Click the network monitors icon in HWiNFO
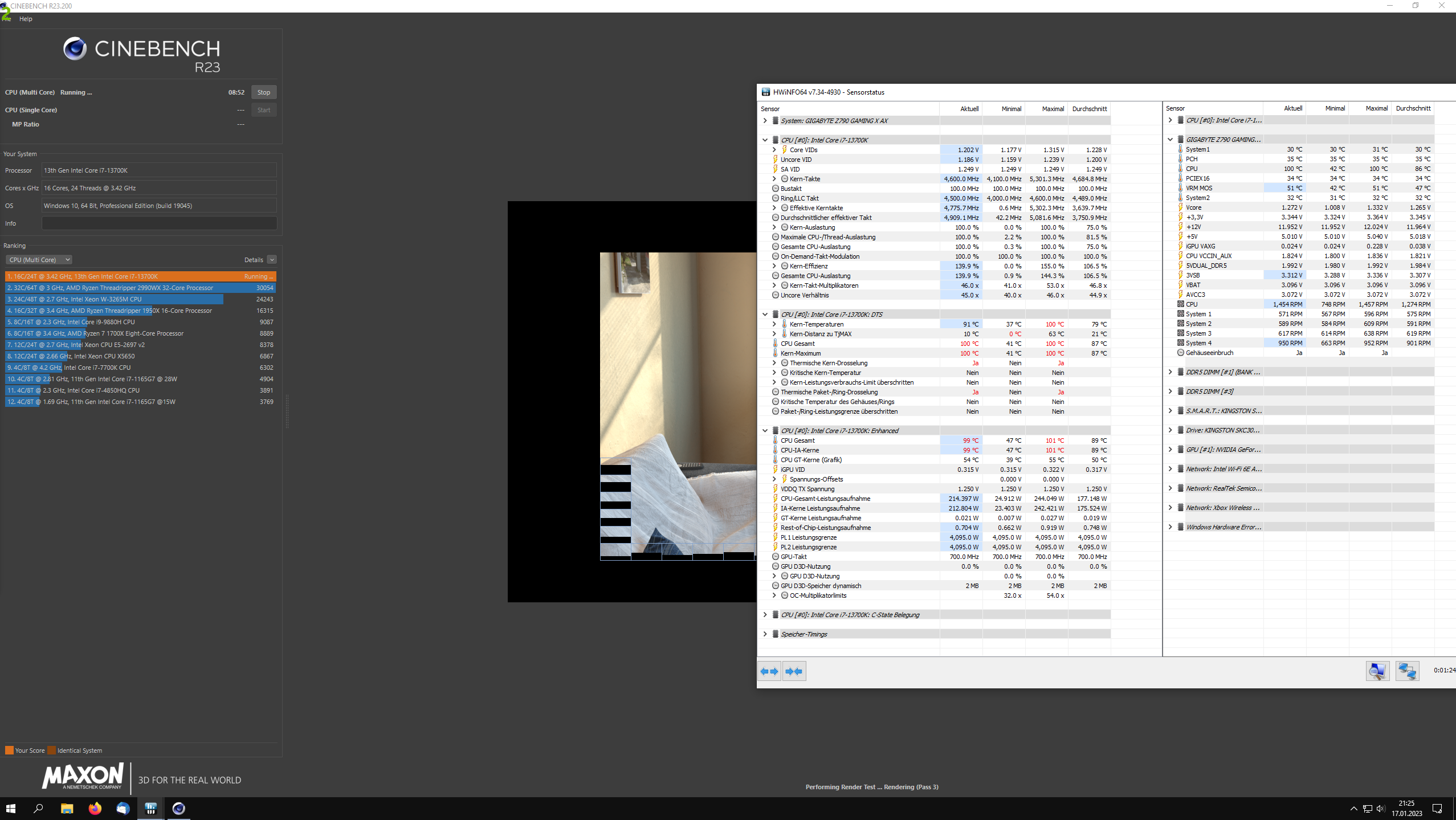The width and height of the screenshot is (1456, 820). pos(1406,671)
